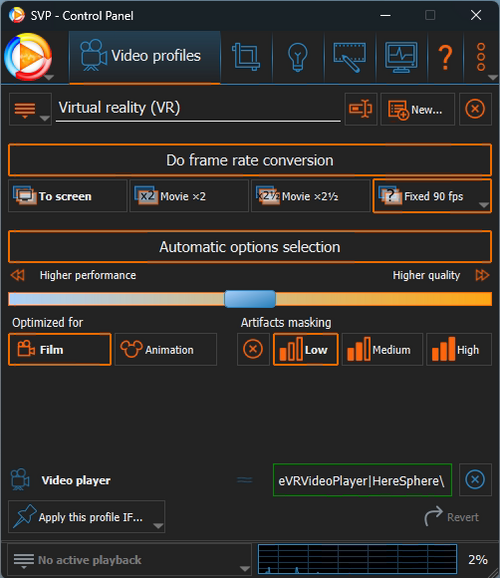Expand the Fixed 90 fps dropdown arrow
The width and height of the screenshot is (500, 578).
(483, 205)
